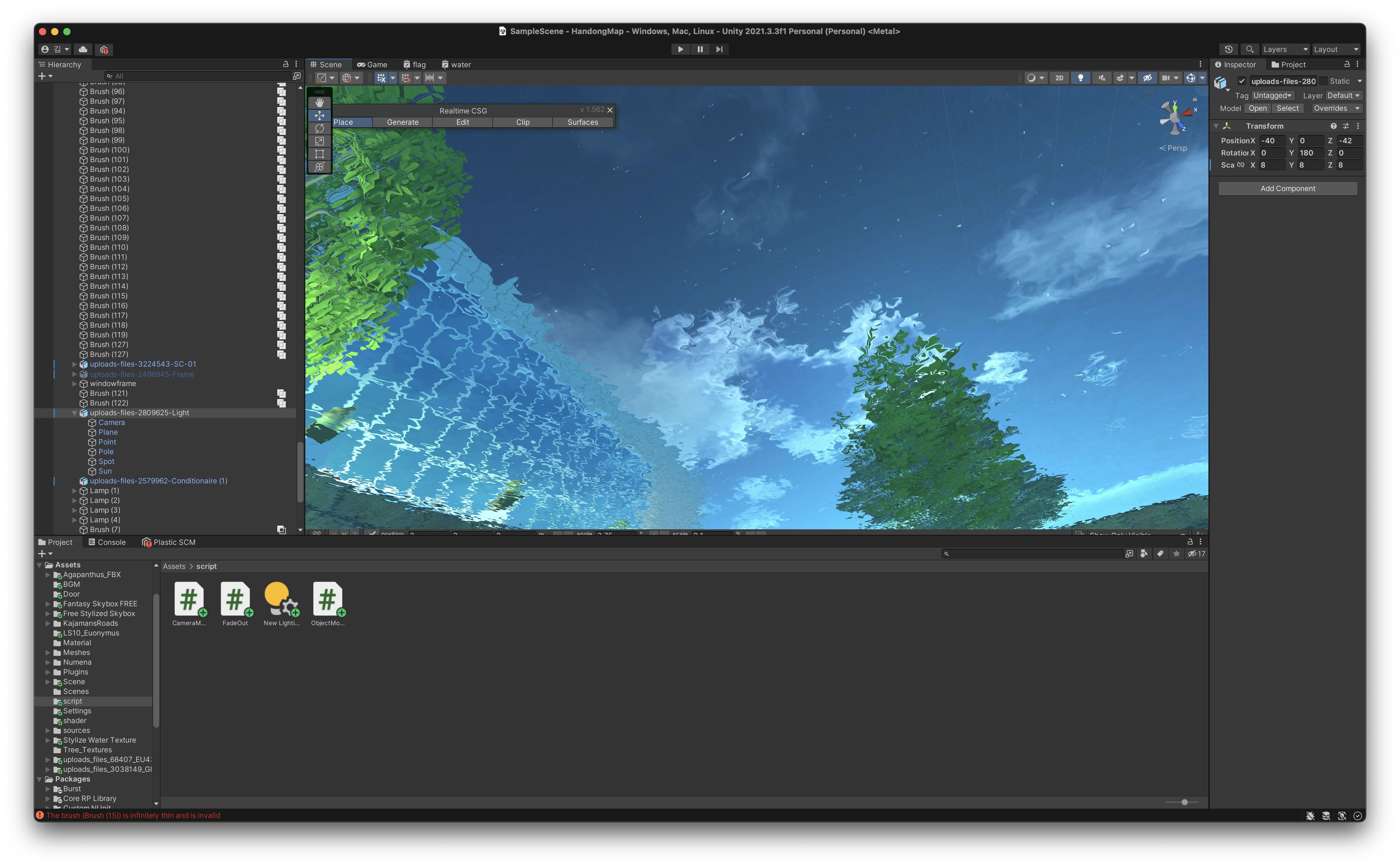Open Undo History clock icon
1400x867 pixels.
click(1228, 49)
